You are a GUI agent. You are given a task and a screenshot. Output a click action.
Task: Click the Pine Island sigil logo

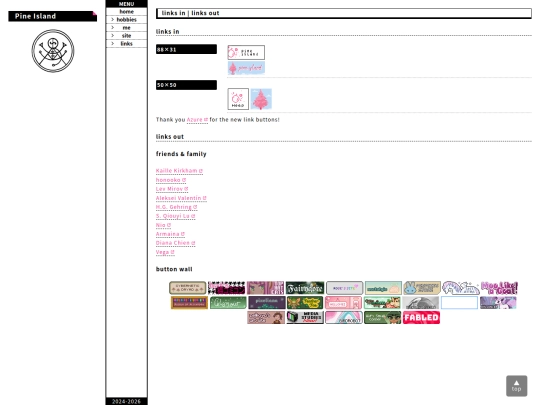click(x=53, y=51)
